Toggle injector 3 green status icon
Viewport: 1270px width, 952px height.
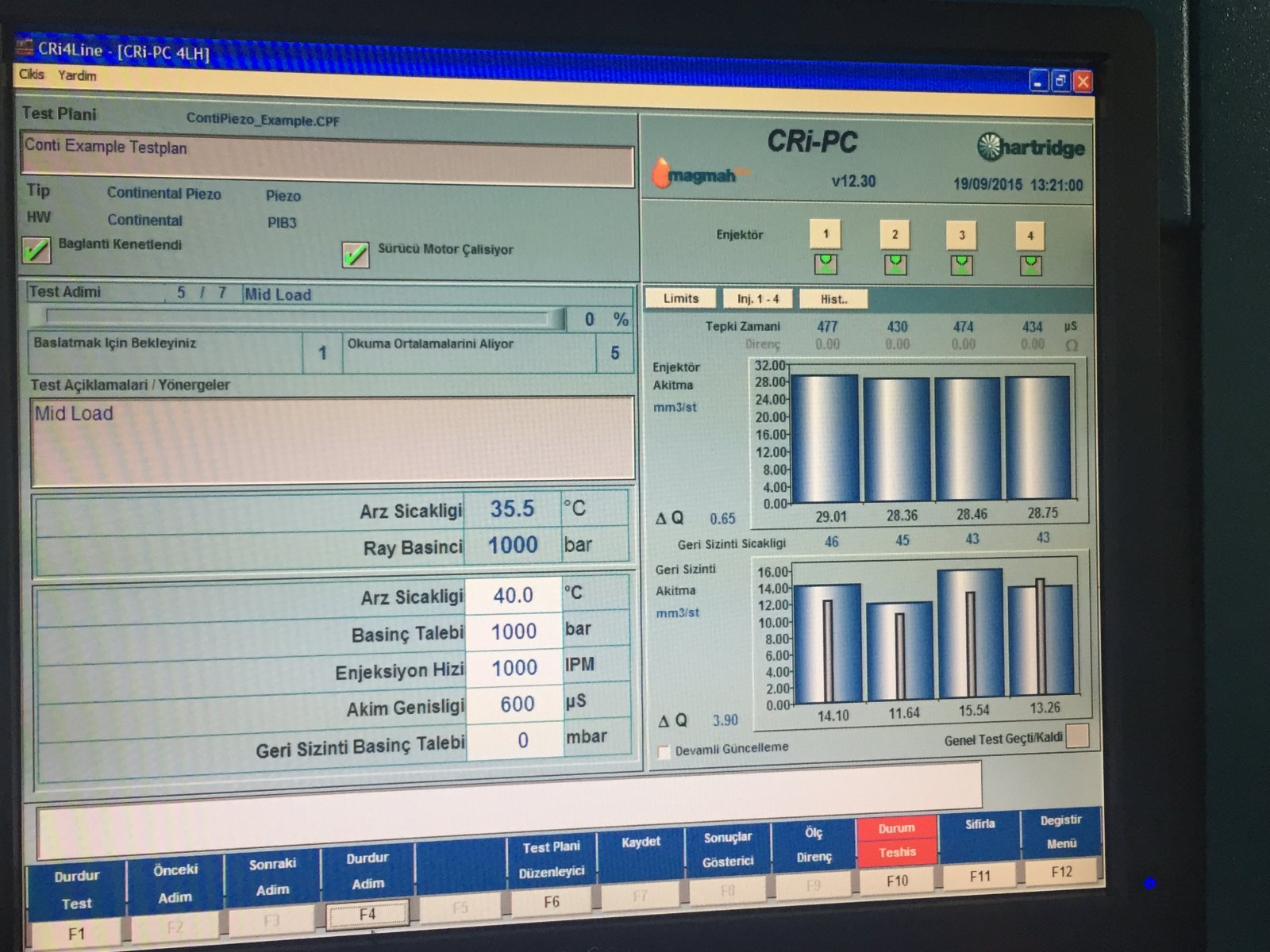point(962,265)
